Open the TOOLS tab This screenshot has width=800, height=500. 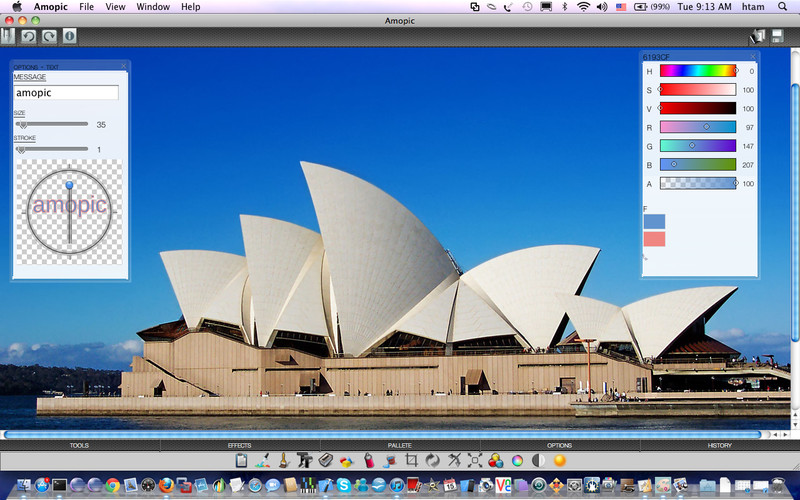point(79,445)
